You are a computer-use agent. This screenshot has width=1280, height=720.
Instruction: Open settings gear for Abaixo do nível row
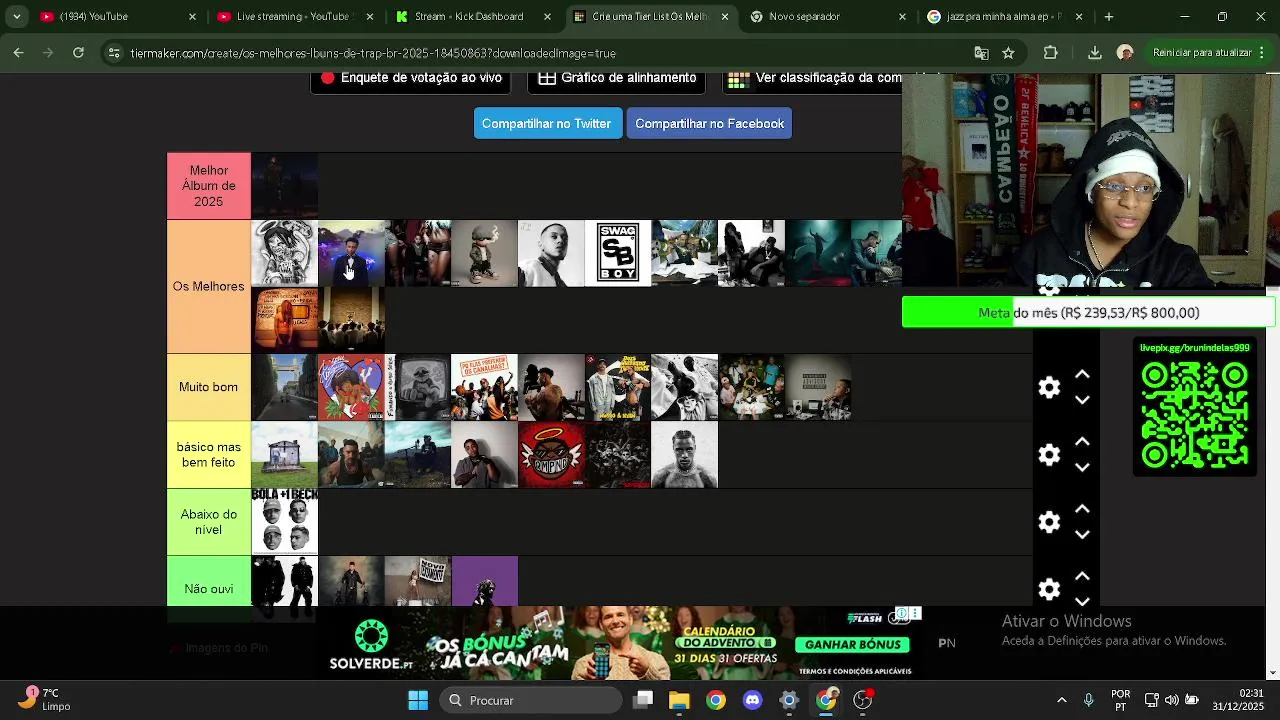[1049, 522]
